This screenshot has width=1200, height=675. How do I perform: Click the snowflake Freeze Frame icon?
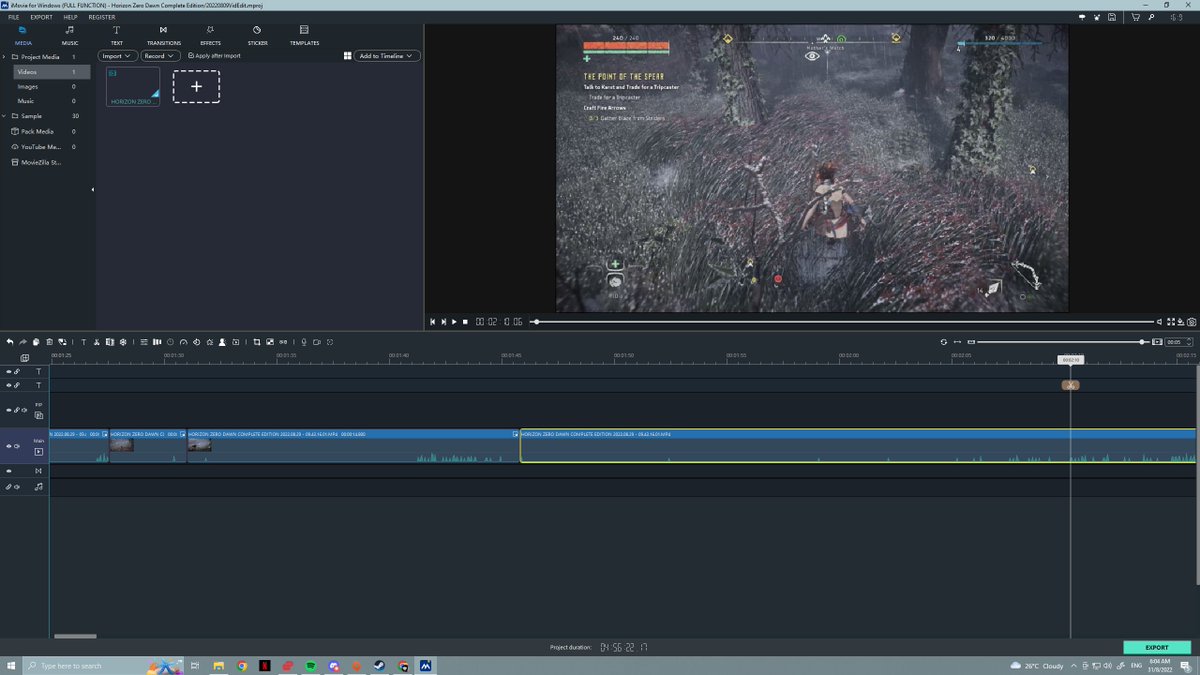pyautogui.click(x=123, y=342)
